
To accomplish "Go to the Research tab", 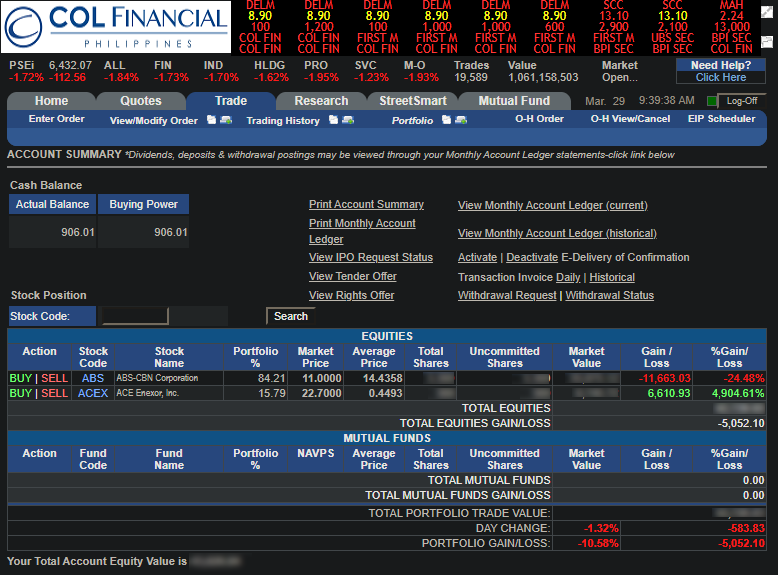I will pyautogui.click(x=322, y=101).
